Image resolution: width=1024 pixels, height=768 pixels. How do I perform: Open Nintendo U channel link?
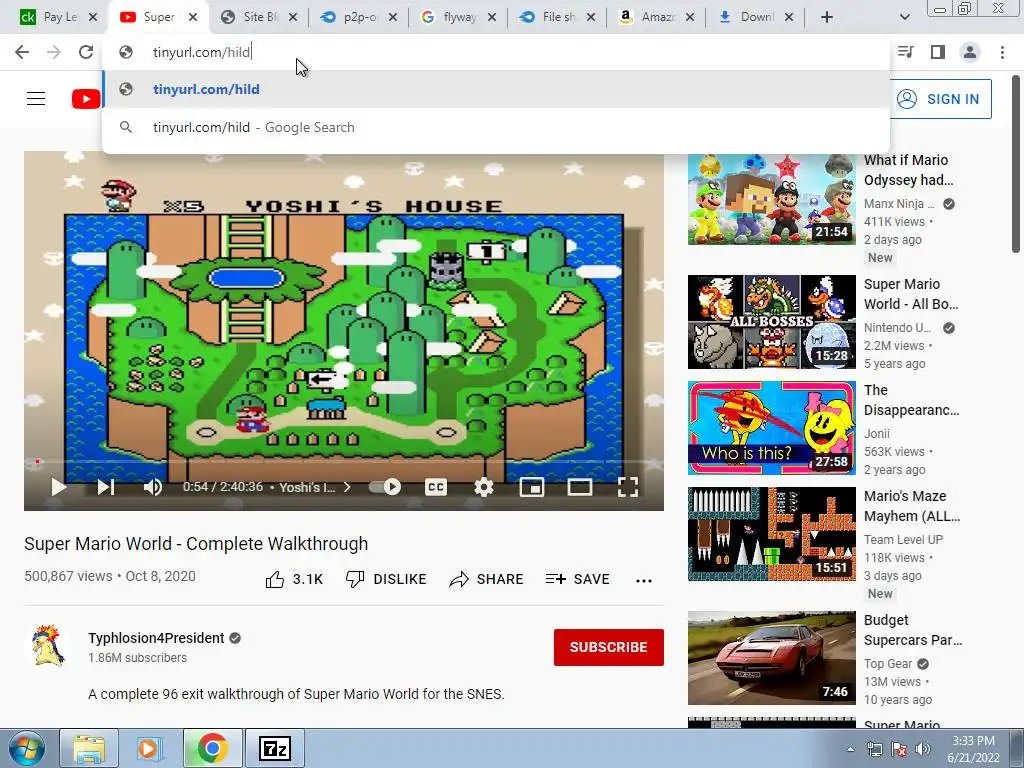click(x=897, y=328)
